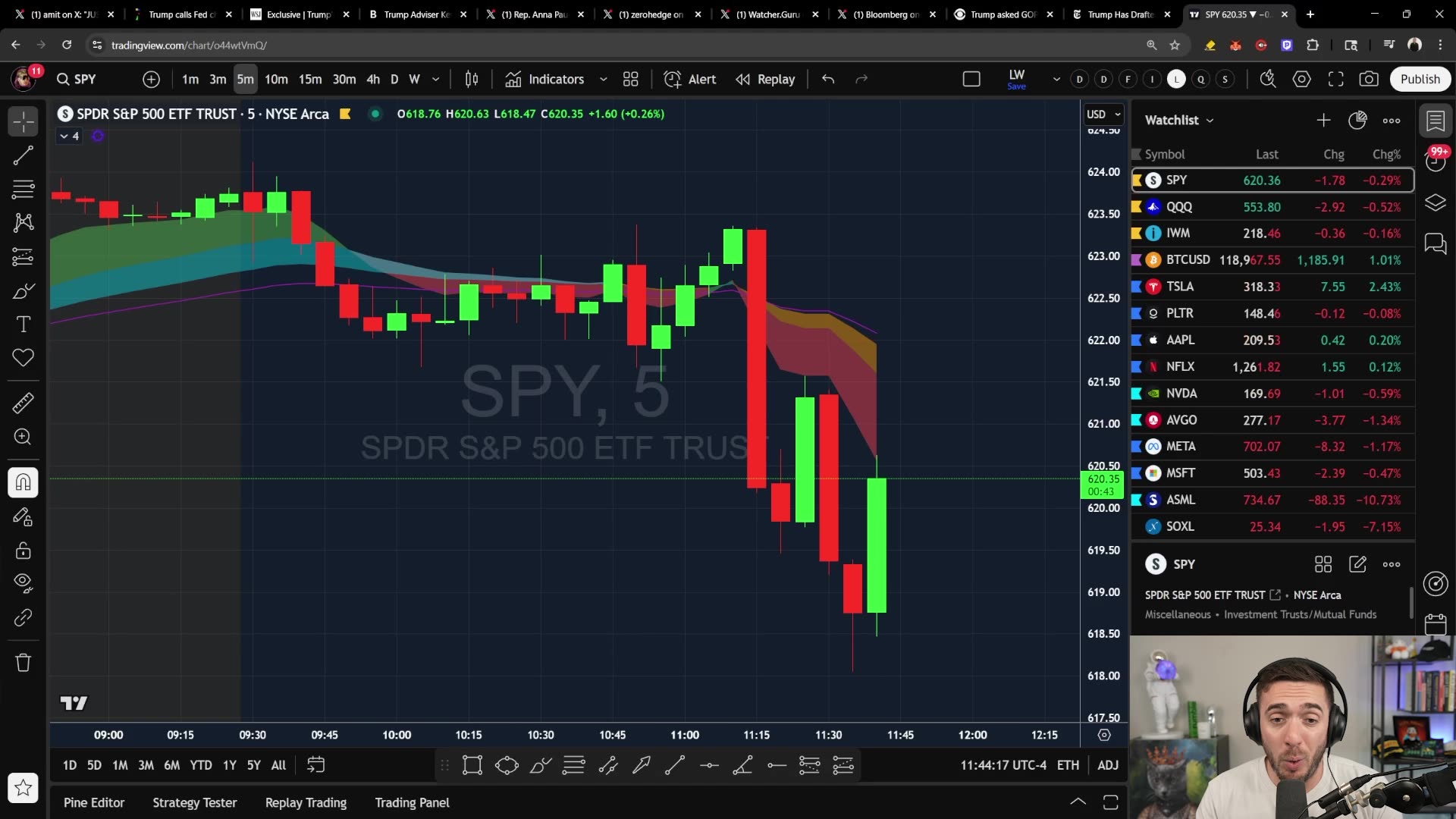Screen dimensions: 1456x819
Task: Expand the Watchlist name dropdown
Action: [1179, 120]
